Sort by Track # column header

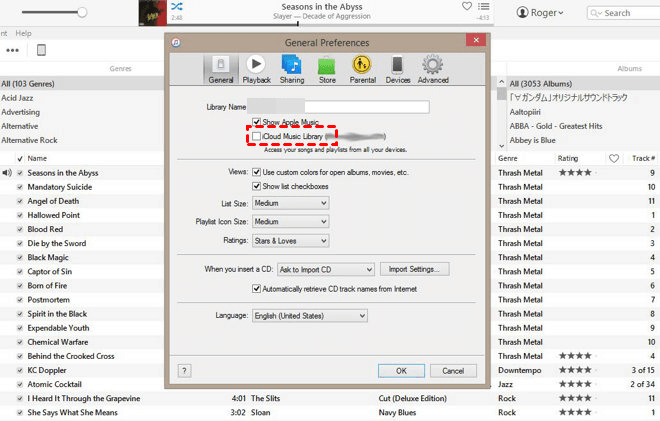[643, 158]
